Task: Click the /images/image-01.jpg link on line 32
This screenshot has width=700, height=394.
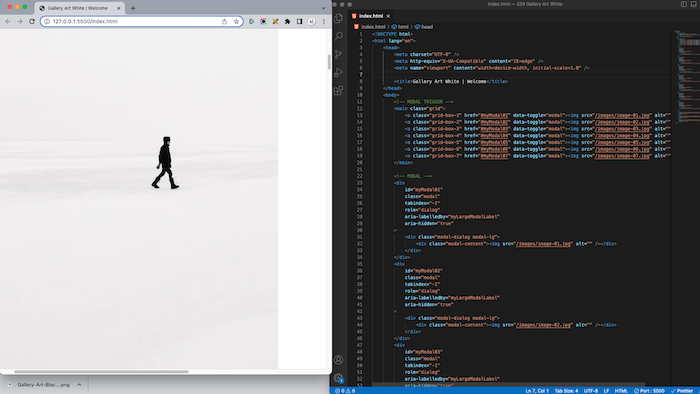Action: pos(543,244)
